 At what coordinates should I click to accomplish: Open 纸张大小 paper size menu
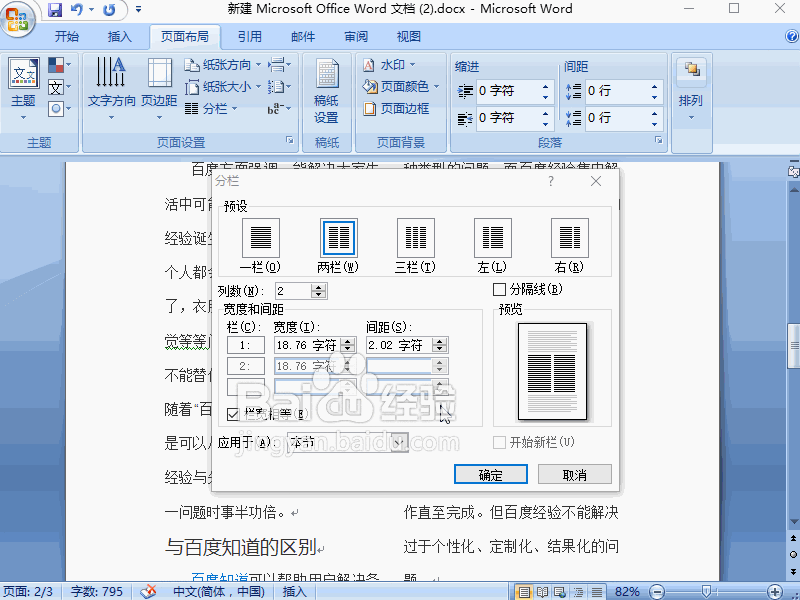click(x=222, y=87)
